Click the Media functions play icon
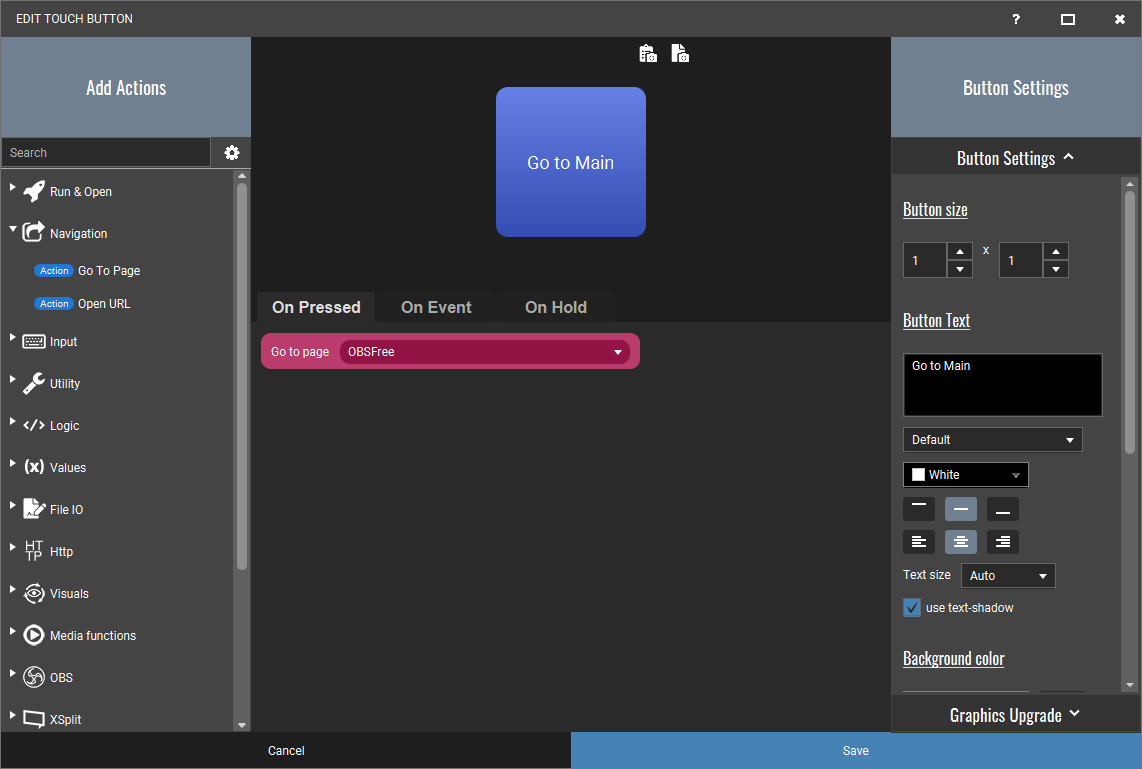The image size is (1142, 769). click(x=34, y=636)
